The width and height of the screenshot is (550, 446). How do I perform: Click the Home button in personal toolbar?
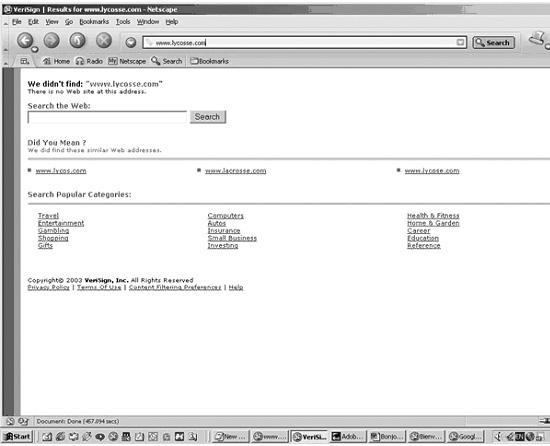click(x=56, y=61)
